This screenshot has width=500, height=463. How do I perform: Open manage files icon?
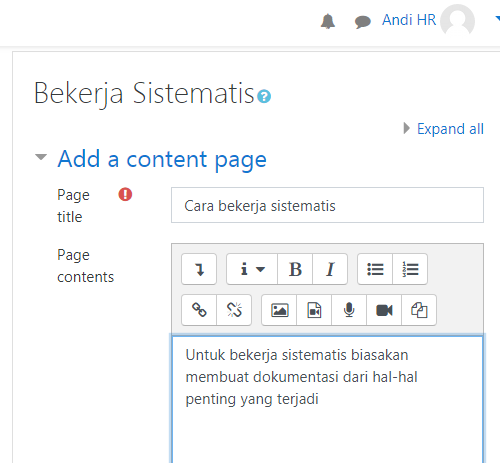pyautogui.click(x=419, y=310)
